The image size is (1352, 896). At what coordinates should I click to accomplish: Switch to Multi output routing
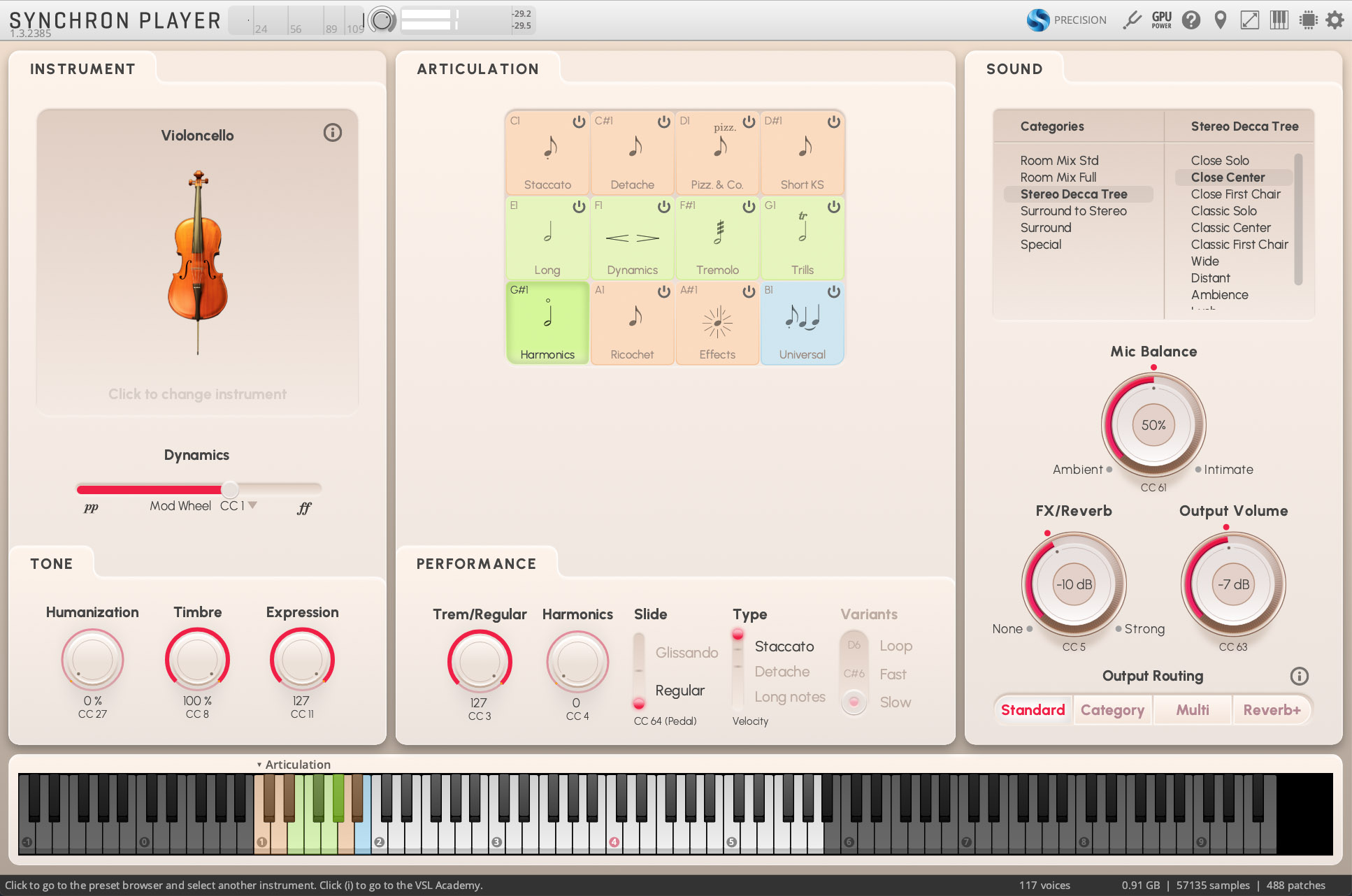click(x=1193, y=710)
